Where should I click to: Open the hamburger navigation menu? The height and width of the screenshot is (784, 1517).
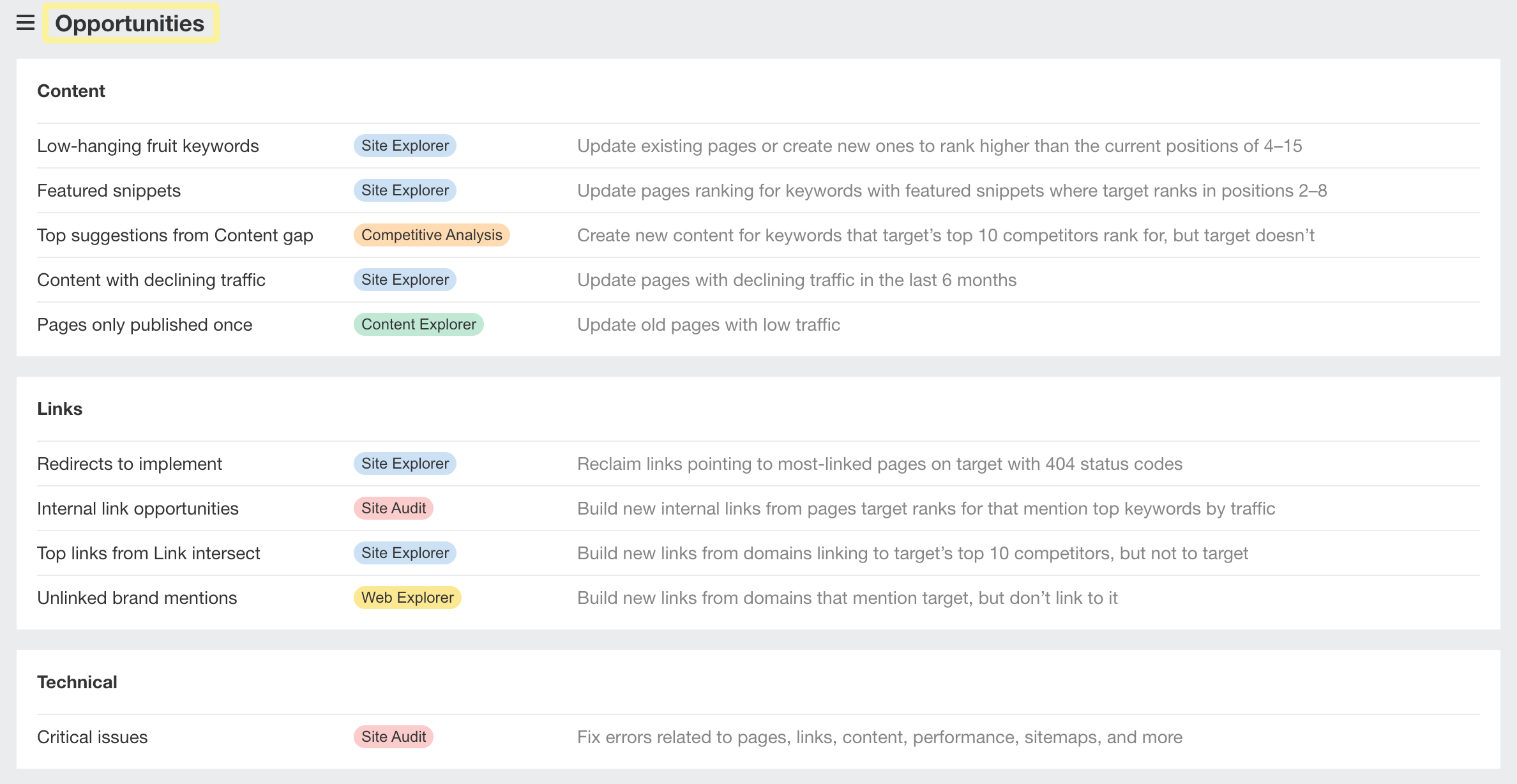point(26,24)
